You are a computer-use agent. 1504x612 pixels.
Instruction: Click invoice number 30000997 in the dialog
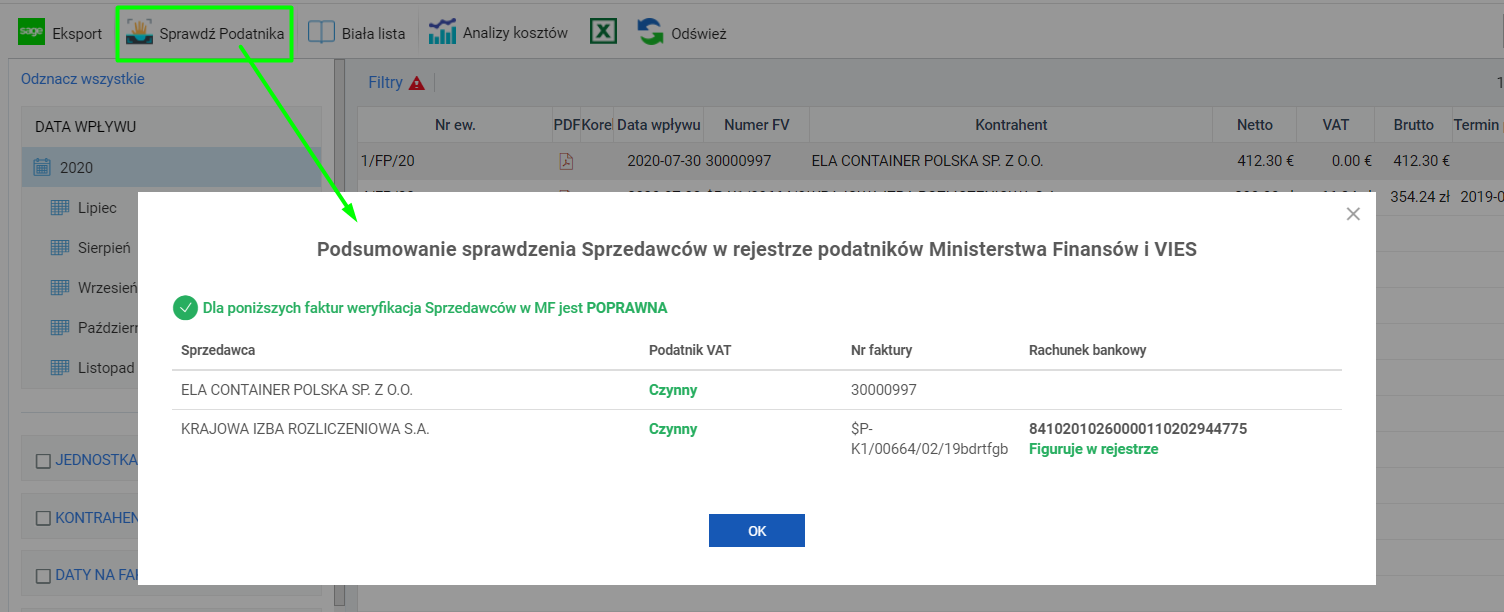[x=883, y=390]
